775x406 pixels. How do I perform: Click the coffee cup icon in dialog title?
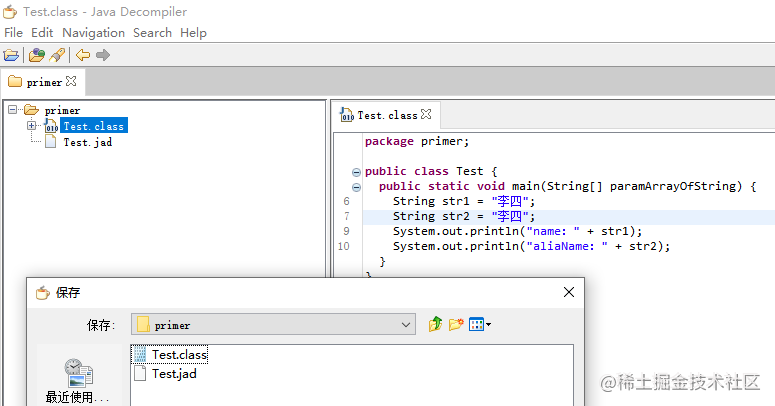click(43, 292)
